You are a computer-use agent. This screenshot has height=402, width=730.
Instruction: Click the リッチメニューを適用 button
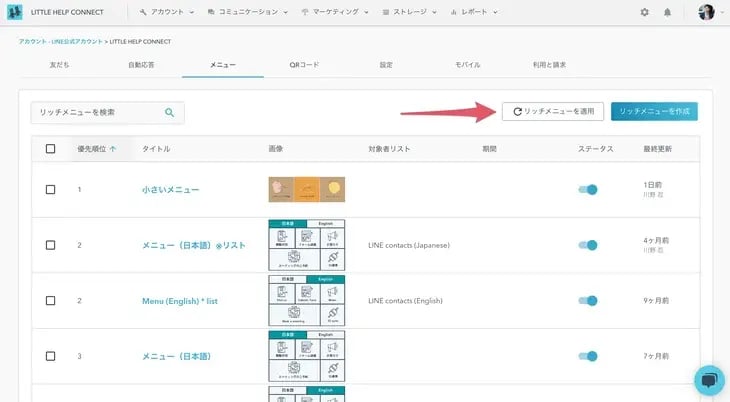[x=552, y=112]
